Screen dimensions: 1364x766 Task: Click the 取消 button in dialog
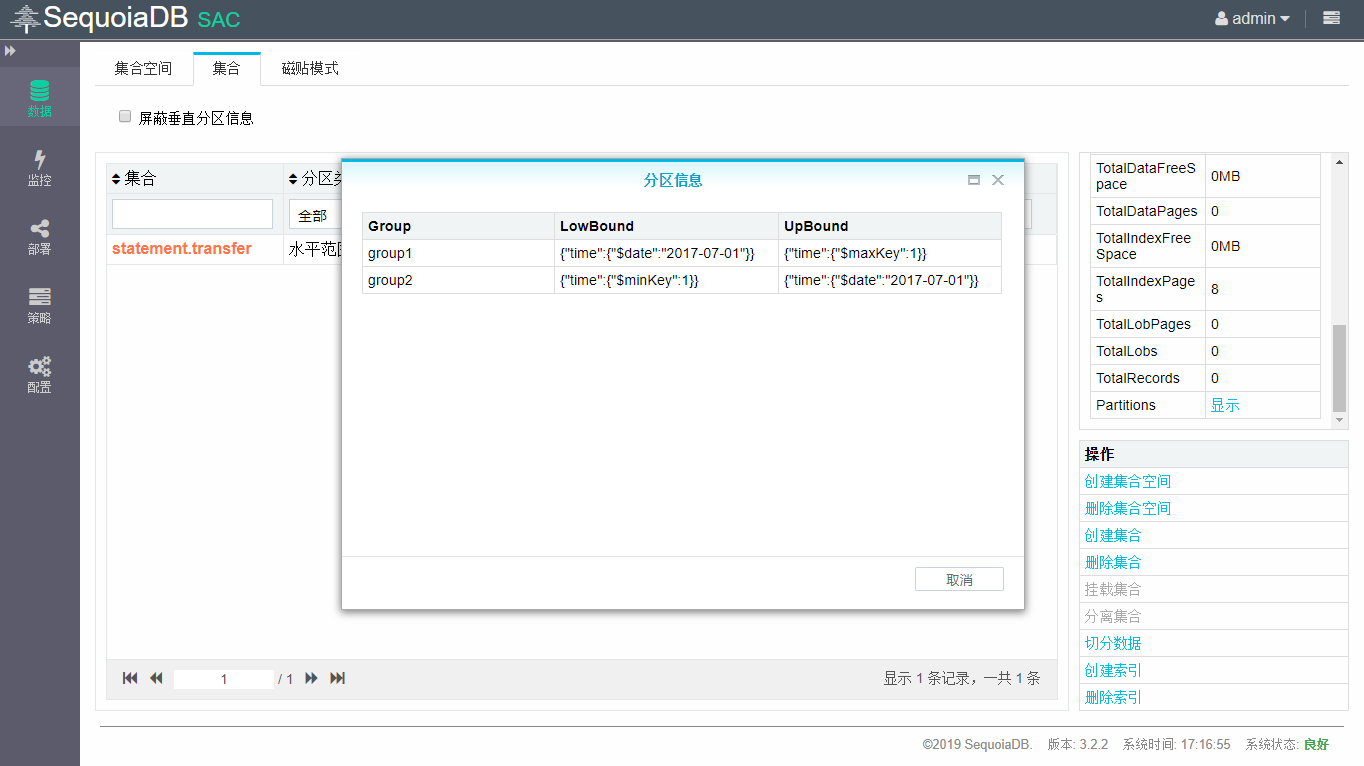(x=959, y=580)
